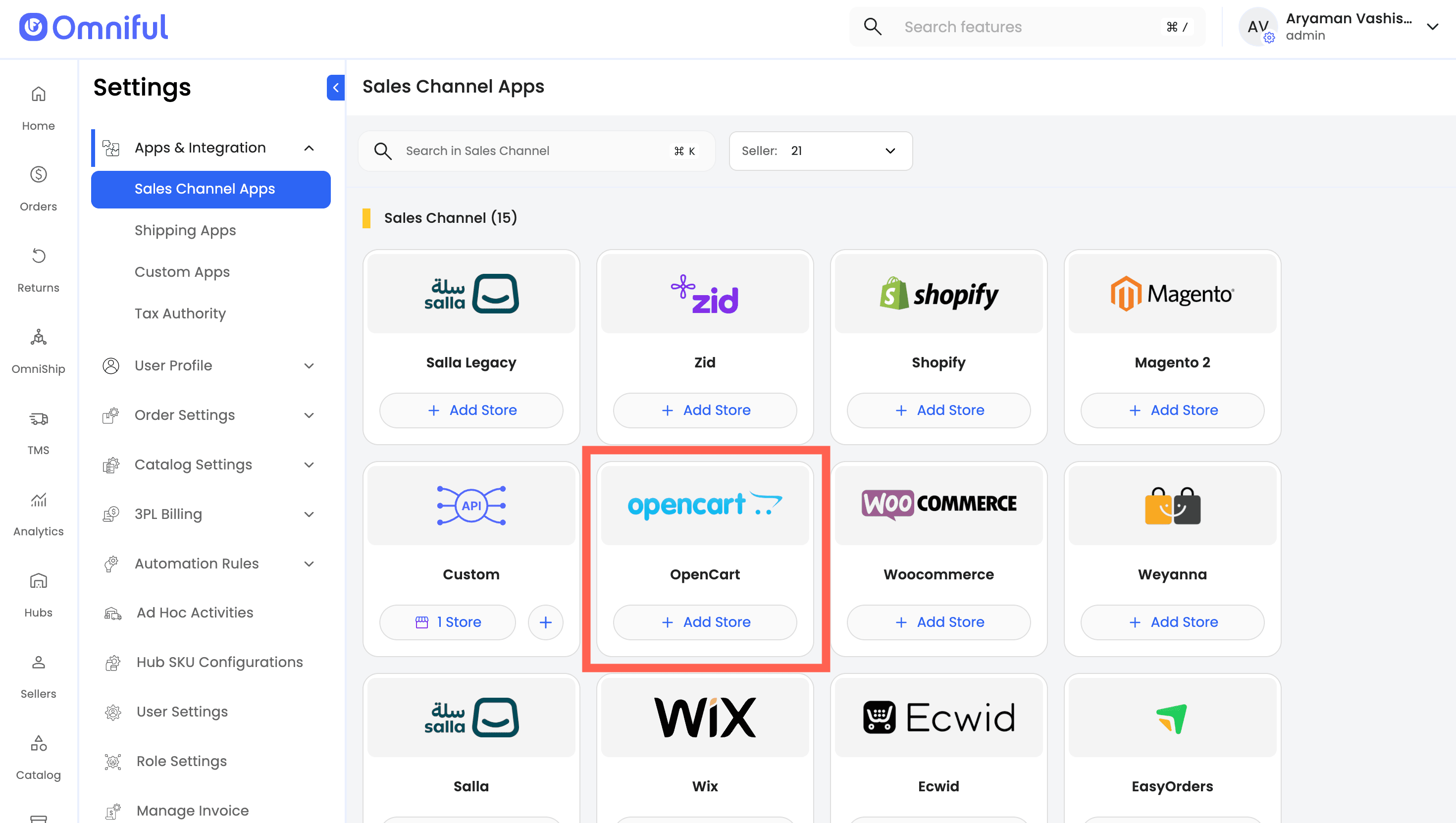The width and height of the screenshot is (1456, 823).
Task: Open OmniShip from the left rail
Action: tap(38, 338)
